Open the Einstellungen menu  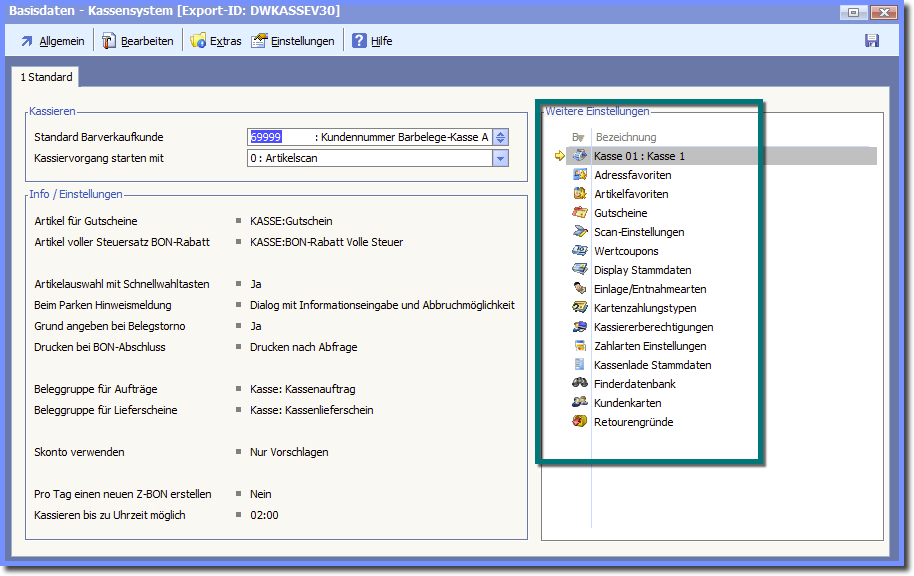(293, 41)
